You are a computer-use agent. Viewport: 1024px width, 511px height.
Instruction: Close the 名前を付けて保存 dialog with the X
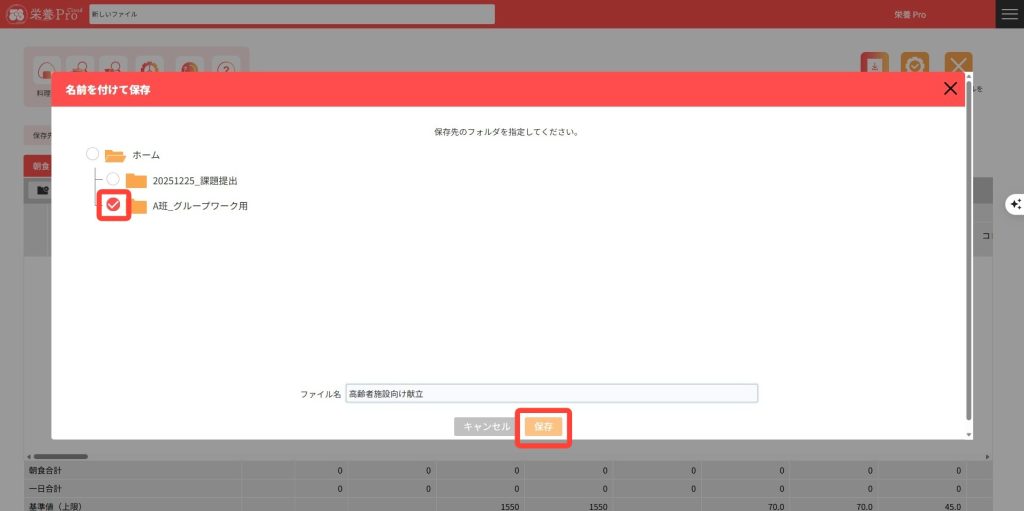point(950,89)
